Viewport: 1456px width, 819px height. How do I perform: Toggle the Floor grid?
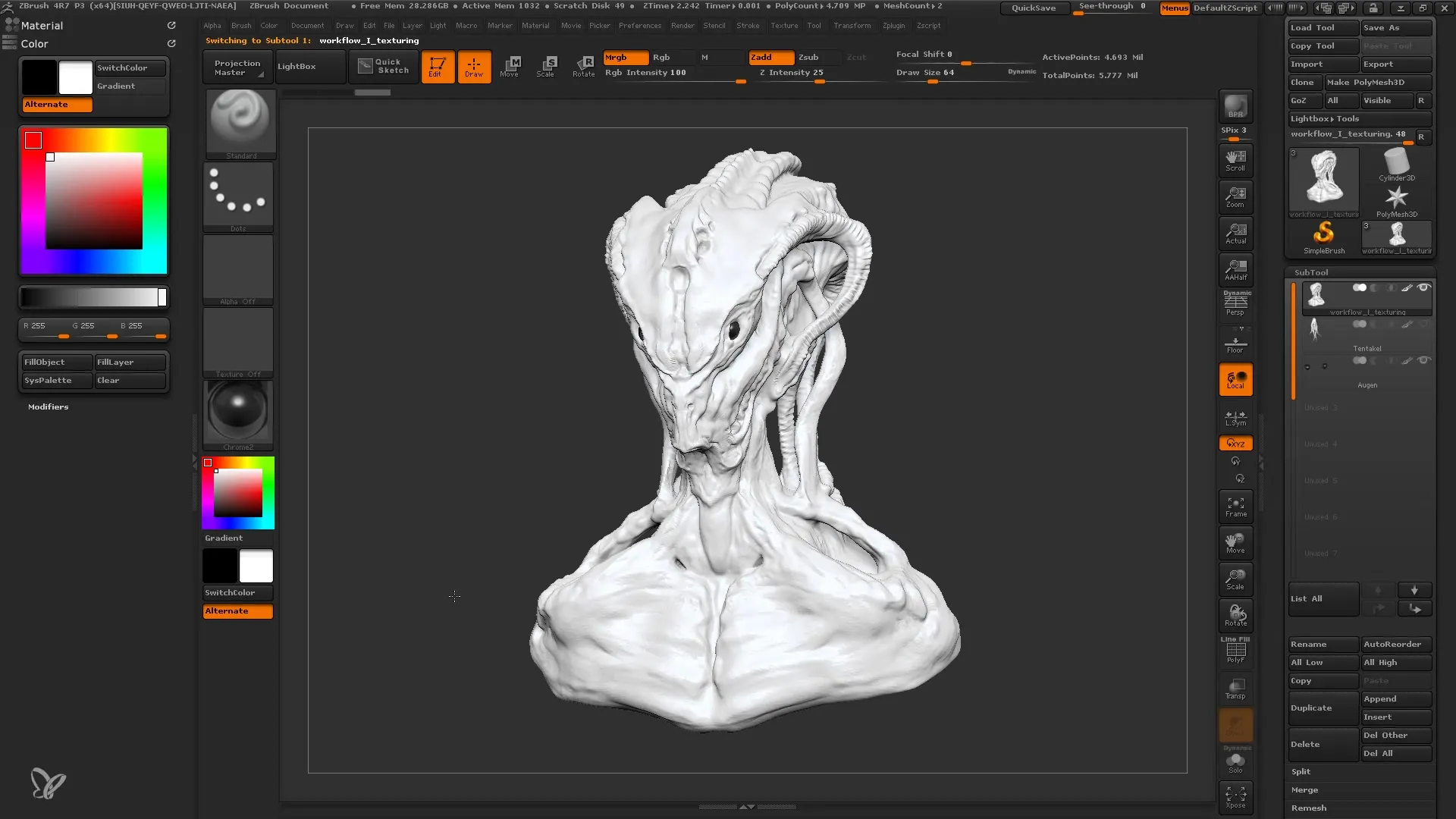(x=1235, y=342)
